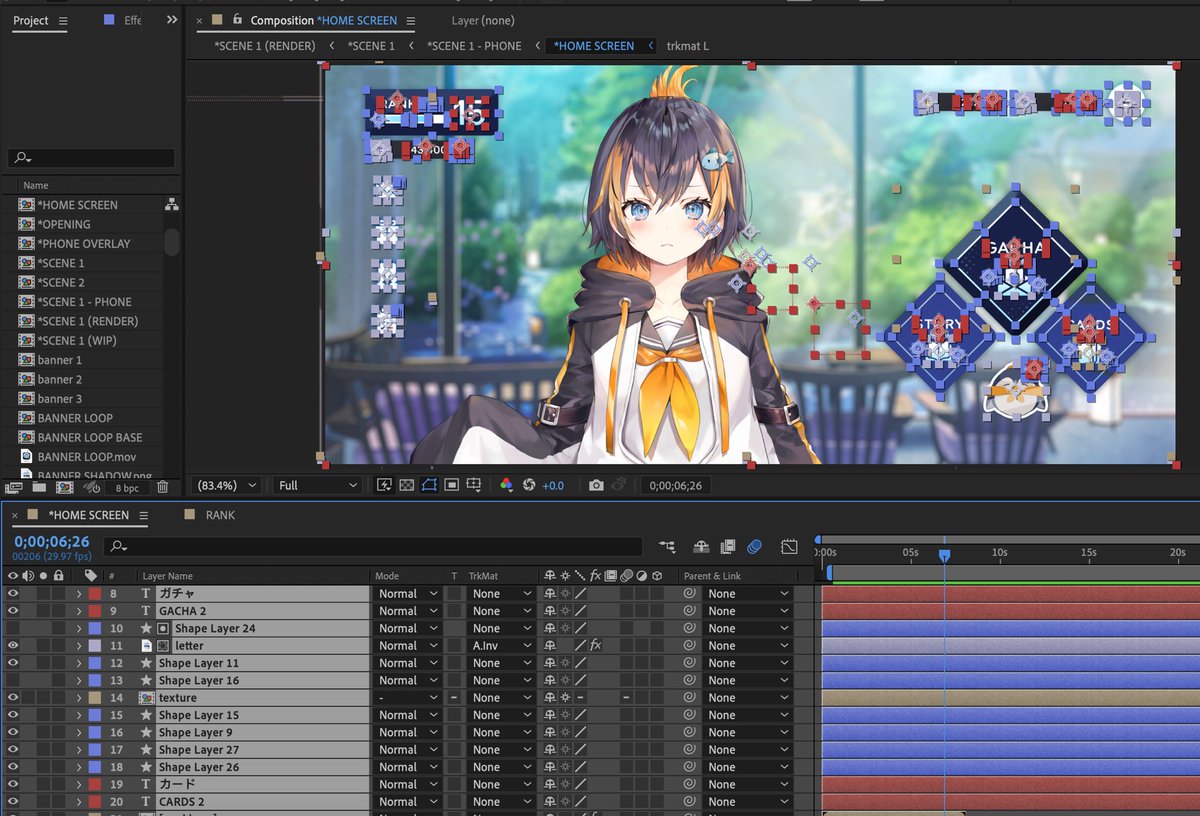This screenshot has width=1200, height=816.
Task: Show hidden panel tabs with double-chevron
Action: [x=172, y=20]
